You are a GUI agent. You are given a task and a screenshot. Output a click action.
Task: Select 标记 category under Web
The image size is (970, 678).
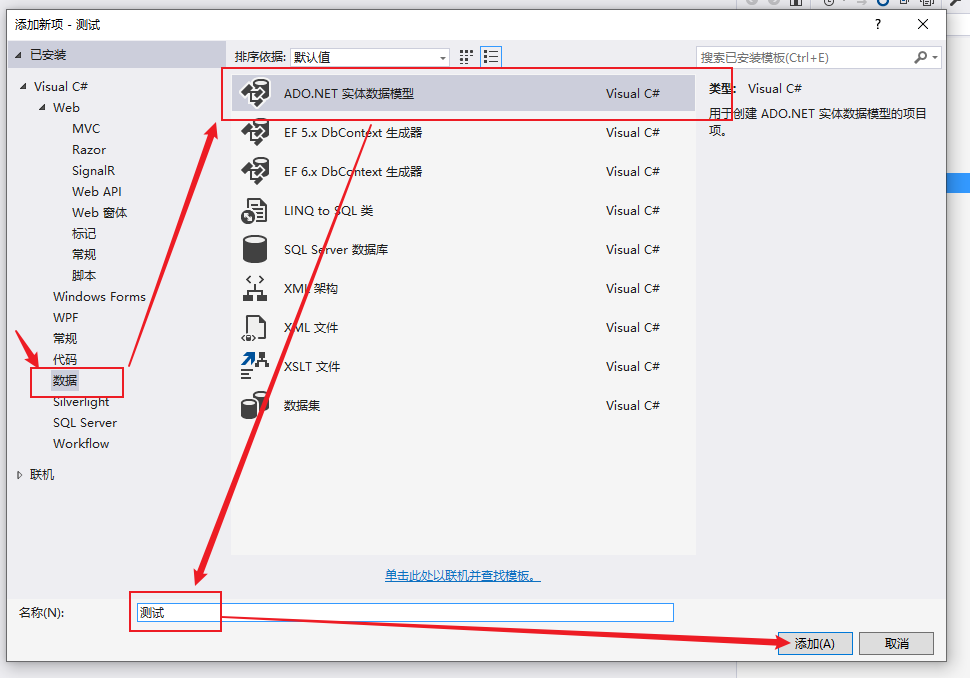pyautogui.click(x=84, y=234)
